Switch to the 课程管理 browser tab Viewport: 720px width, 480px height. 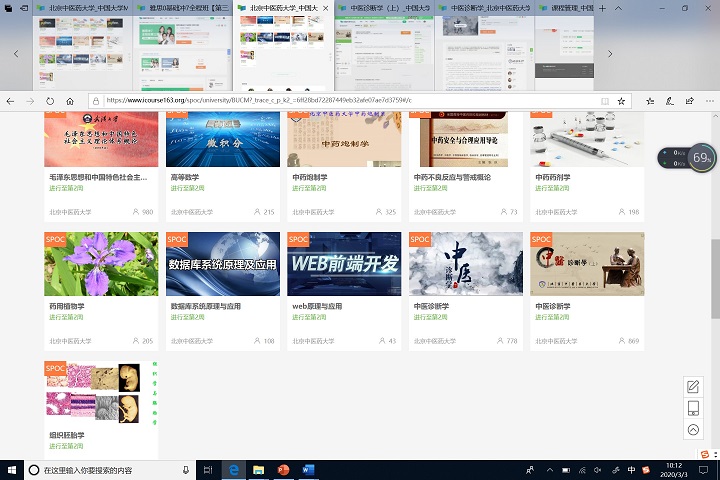(591, 8)
